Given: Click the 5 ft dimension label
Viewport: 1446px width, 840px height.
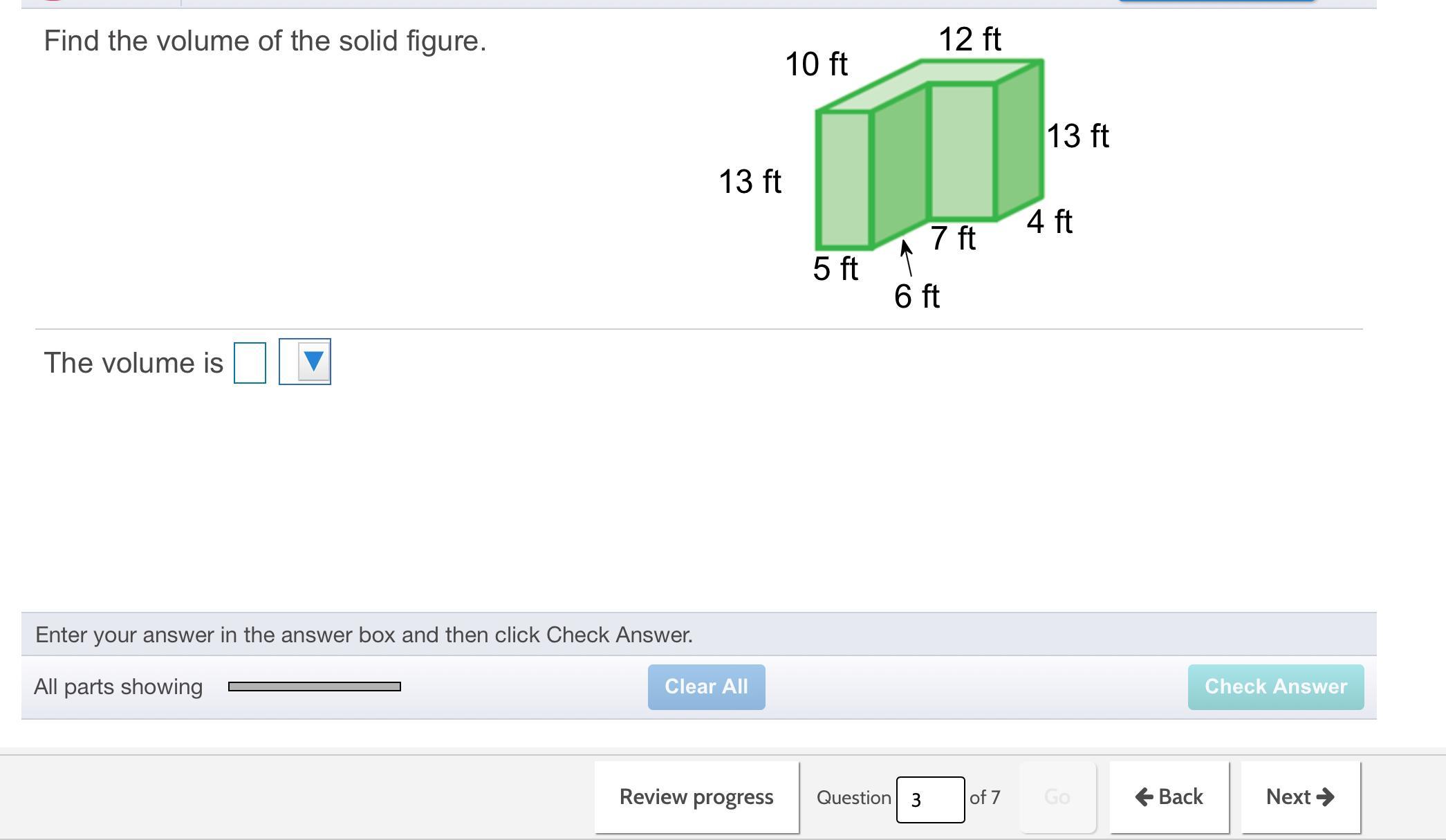Looking at the screenshot, I should (x=835, y=268).
